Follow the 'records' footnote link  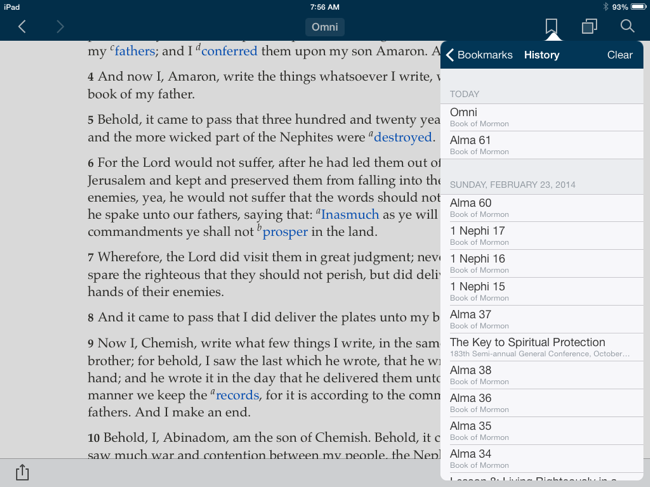(237, 395)
